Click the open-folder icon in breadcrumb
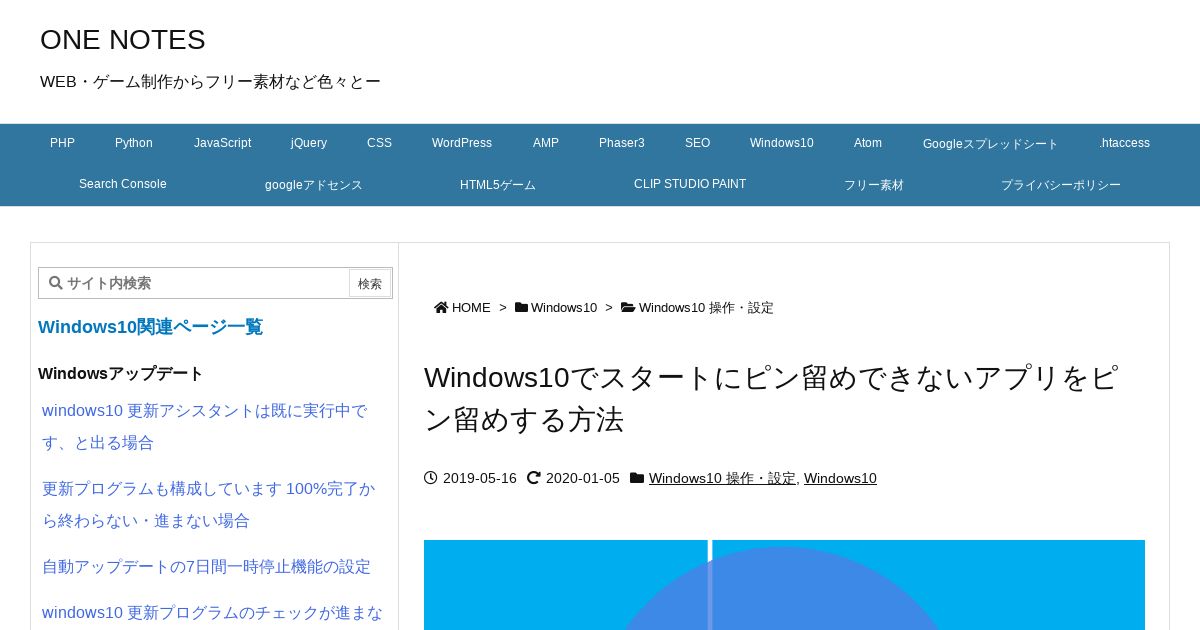The image size is (1200, 630). point(628,307)
